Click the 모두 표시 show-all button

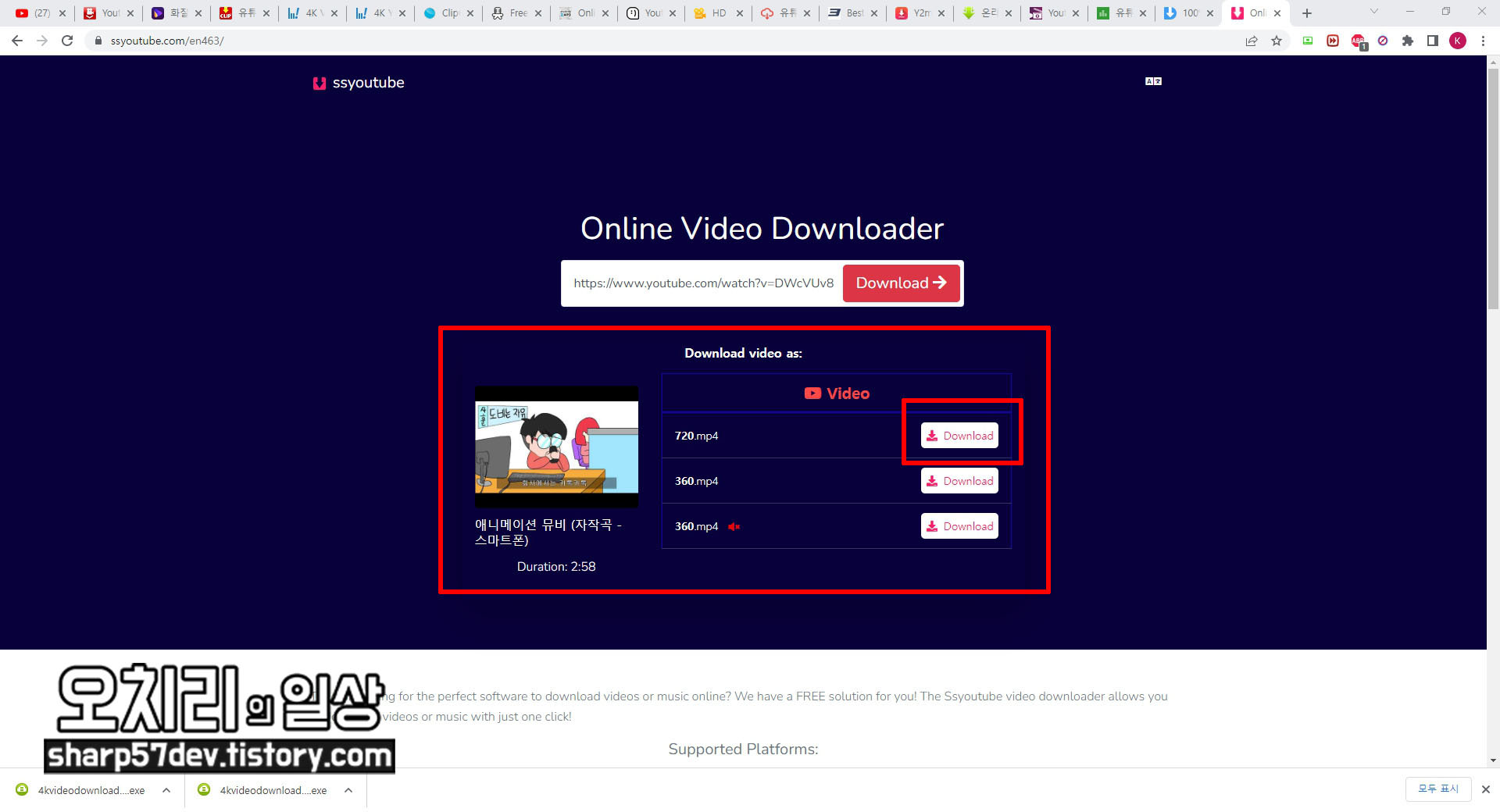(x=1438, y=789)
